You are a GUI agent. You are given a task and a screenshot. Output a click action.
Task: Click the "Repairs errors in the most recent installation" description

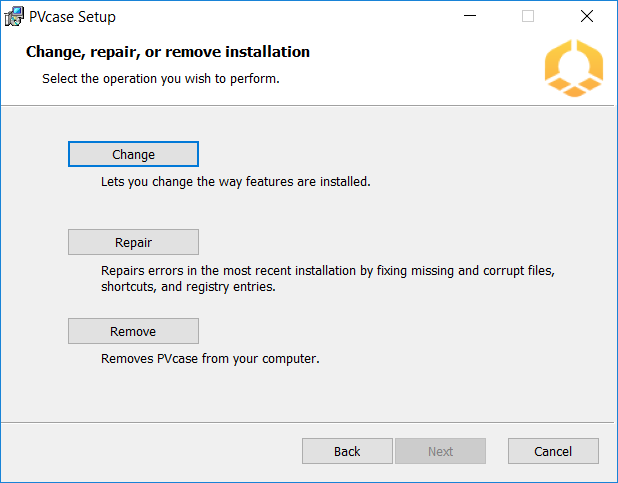[328, 279]
